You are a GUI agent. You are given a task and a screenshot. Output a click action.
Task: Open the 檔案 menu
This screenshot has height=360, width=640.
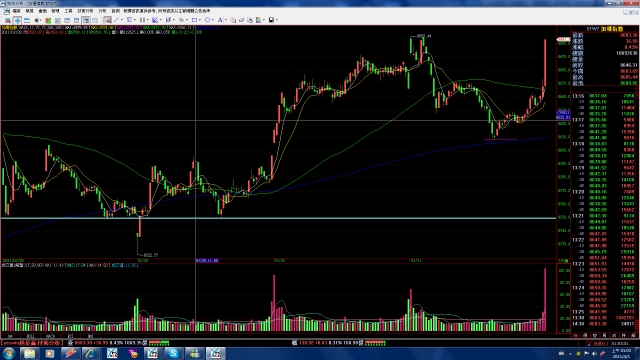(x=16, y=11)
